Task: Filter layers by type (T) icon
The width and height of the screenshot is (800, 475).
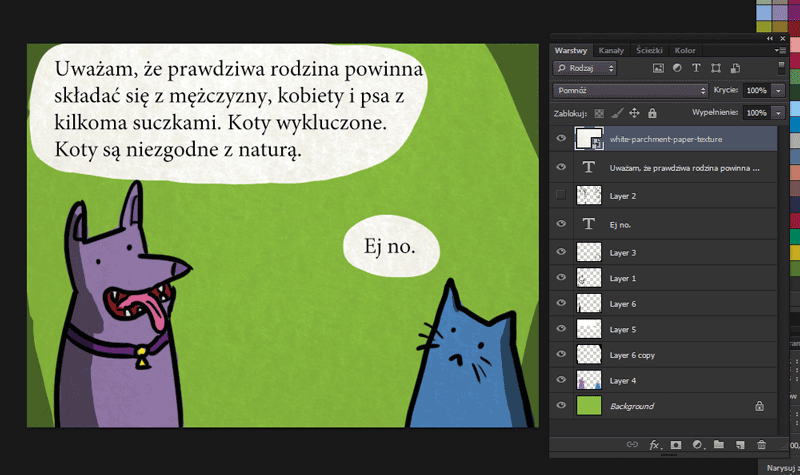Action: [x=696, y=68]
